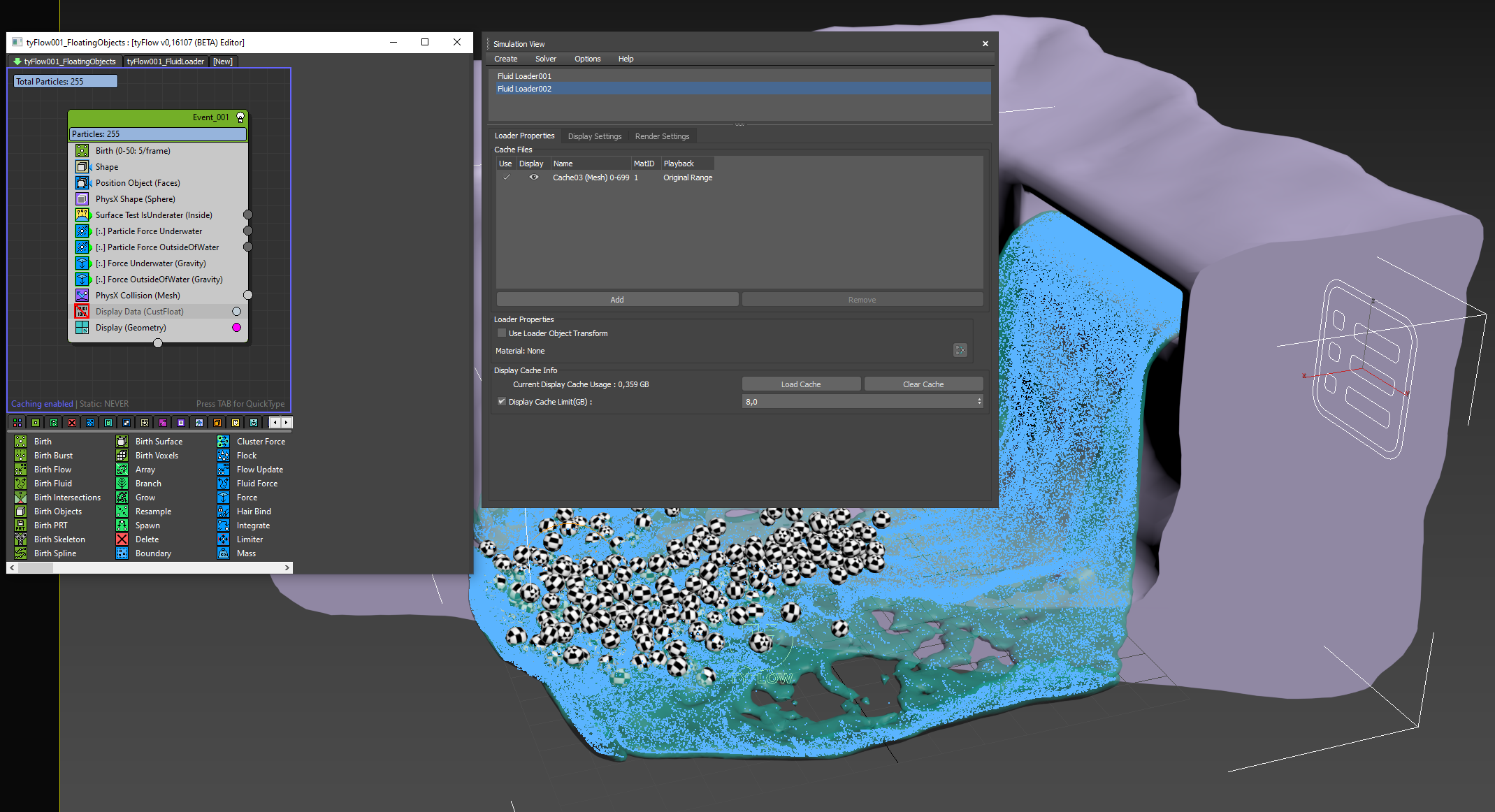Switch to the Display Settings tab

594,136
